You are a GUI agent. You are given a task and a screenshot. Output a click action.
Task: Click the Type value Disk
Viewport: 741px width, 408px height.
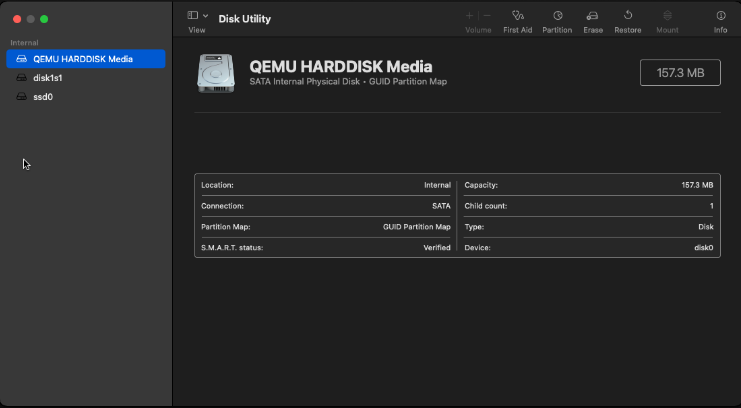coord(706,227)
